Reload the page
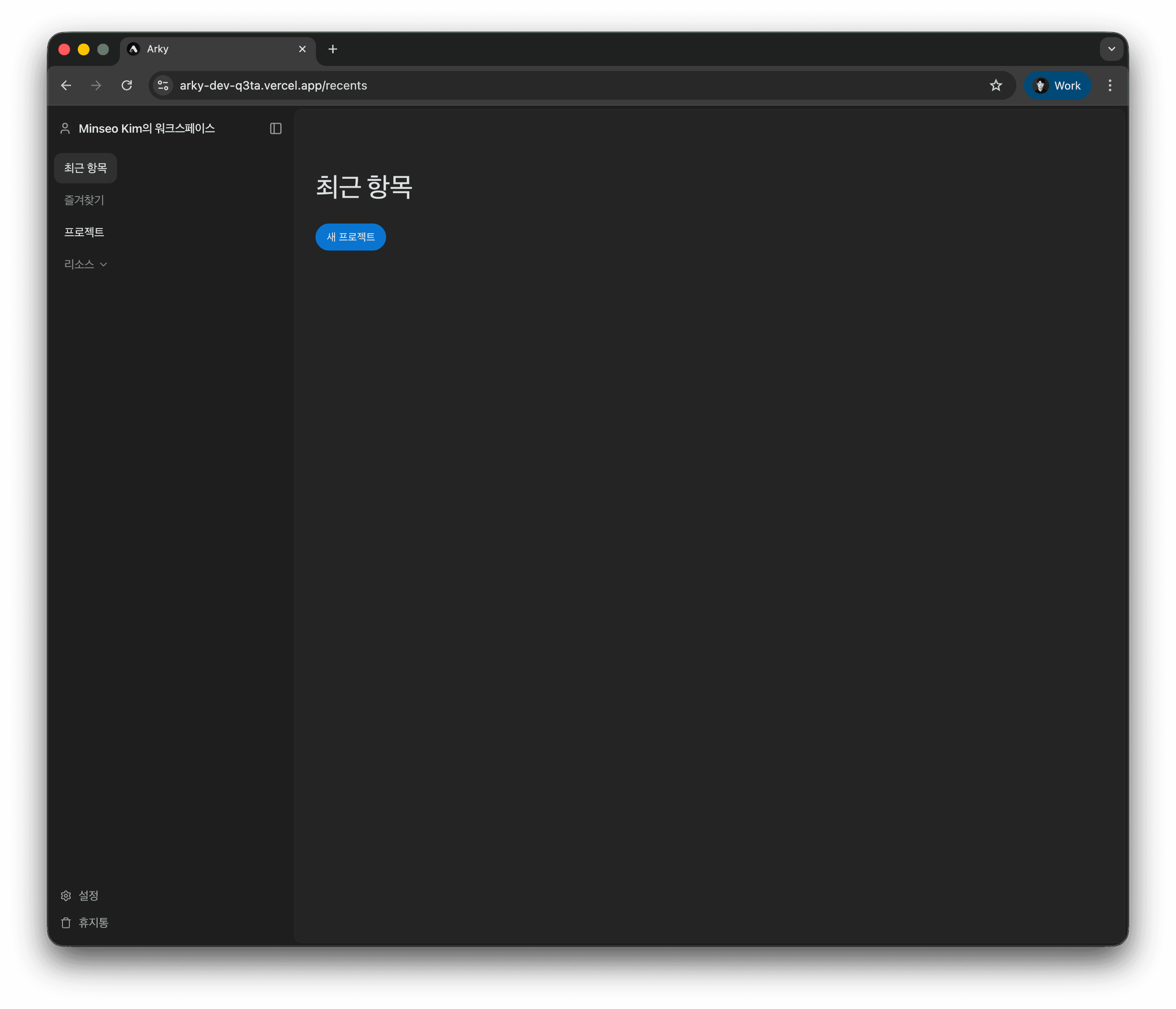This screenshot has width=1176, height=1009. coord(127,86)
